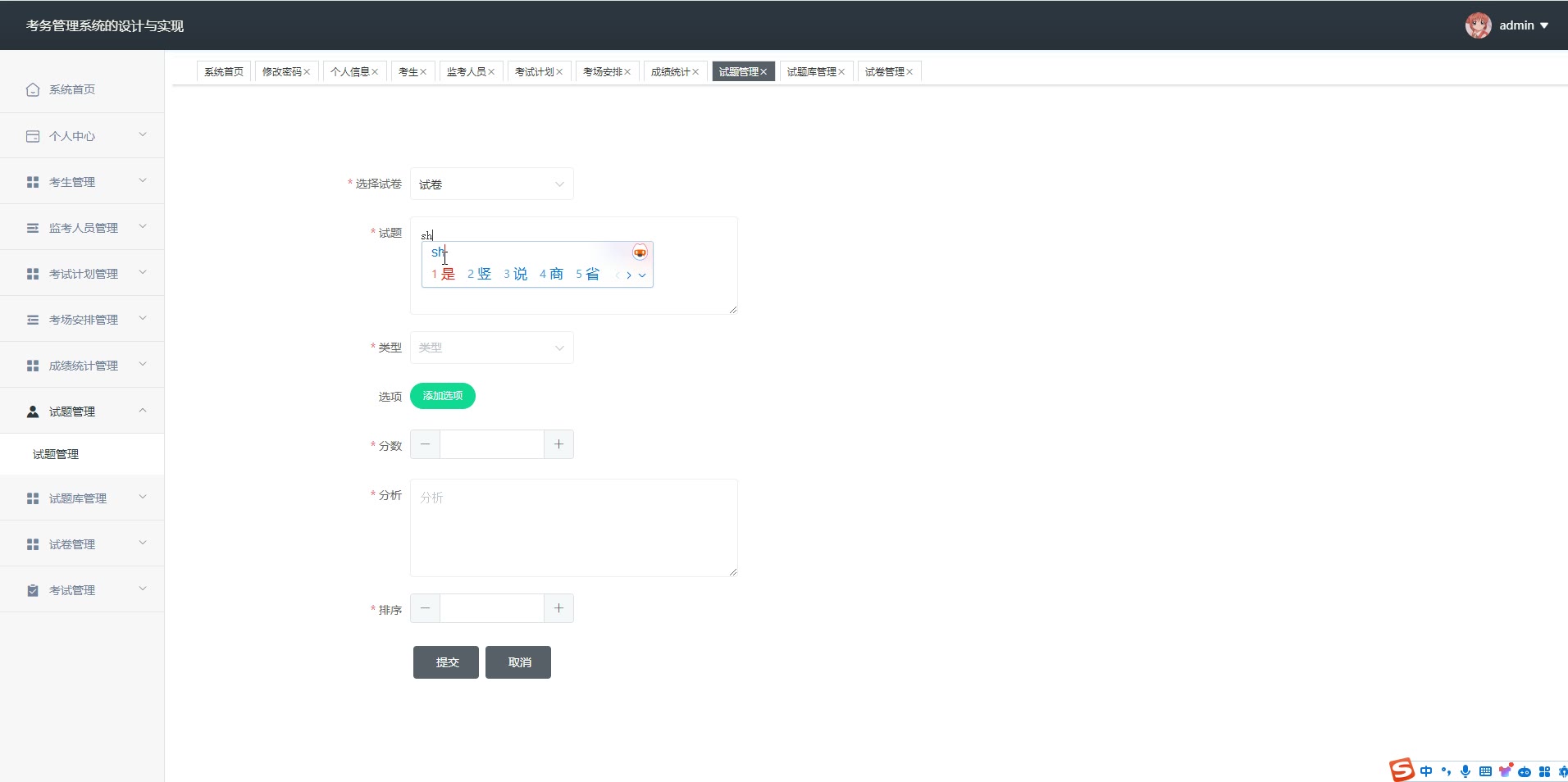The image size is (1568, 782).
Task: Click the 考生管理 grid icon in sidebar
Action: point(33,182)
